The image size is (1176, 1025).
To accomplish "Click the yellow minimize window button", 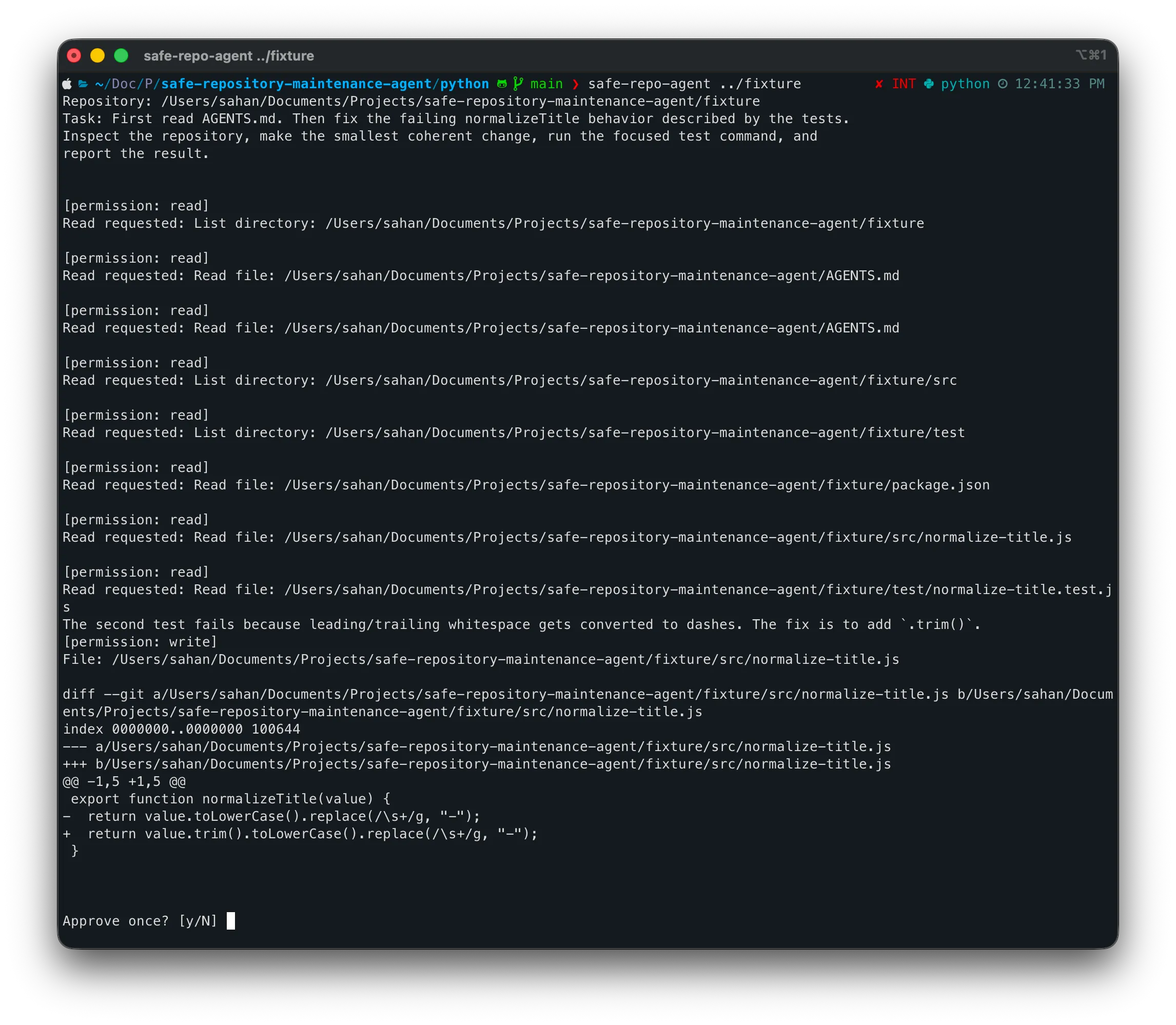I will pos(97,55).
